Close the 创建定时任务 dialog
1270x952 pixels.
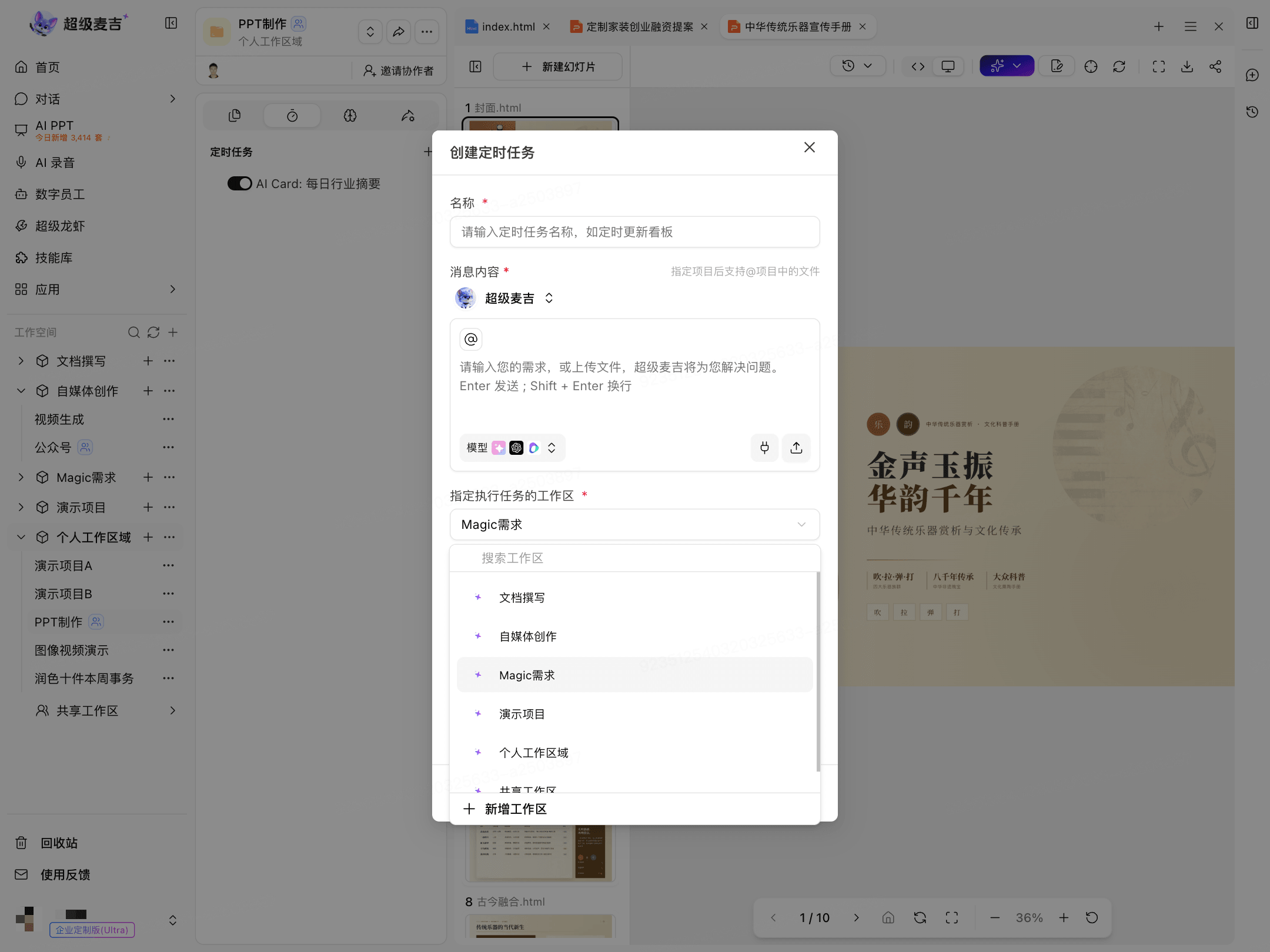coord(810,148)
